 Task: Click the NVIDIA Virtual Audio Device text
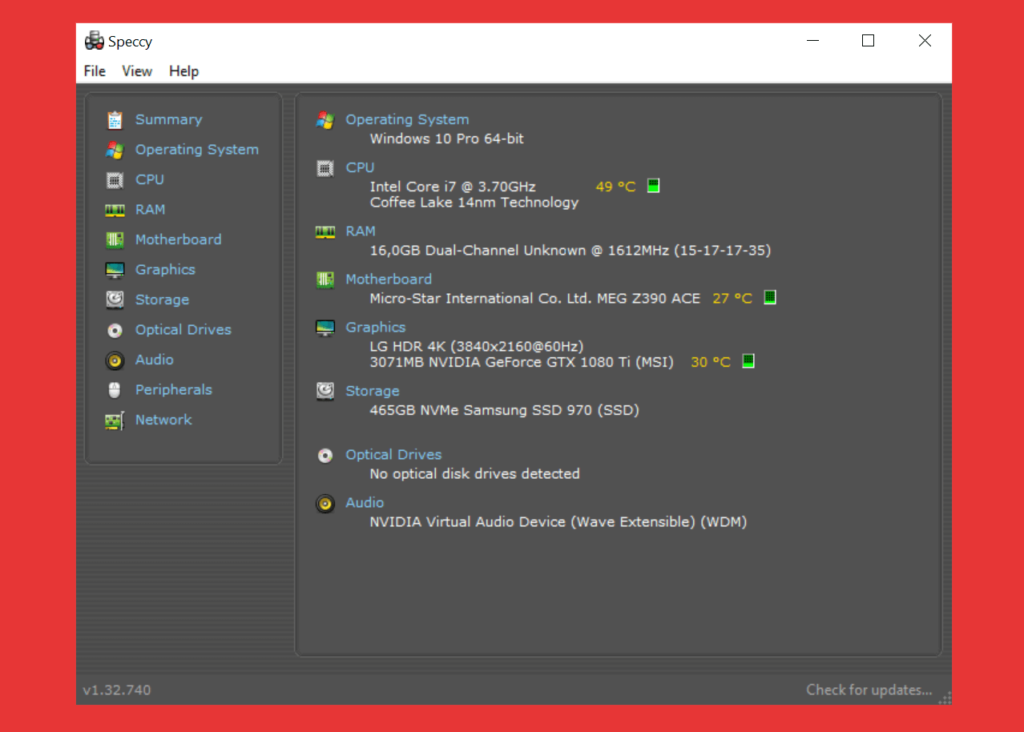click(558, 522)
